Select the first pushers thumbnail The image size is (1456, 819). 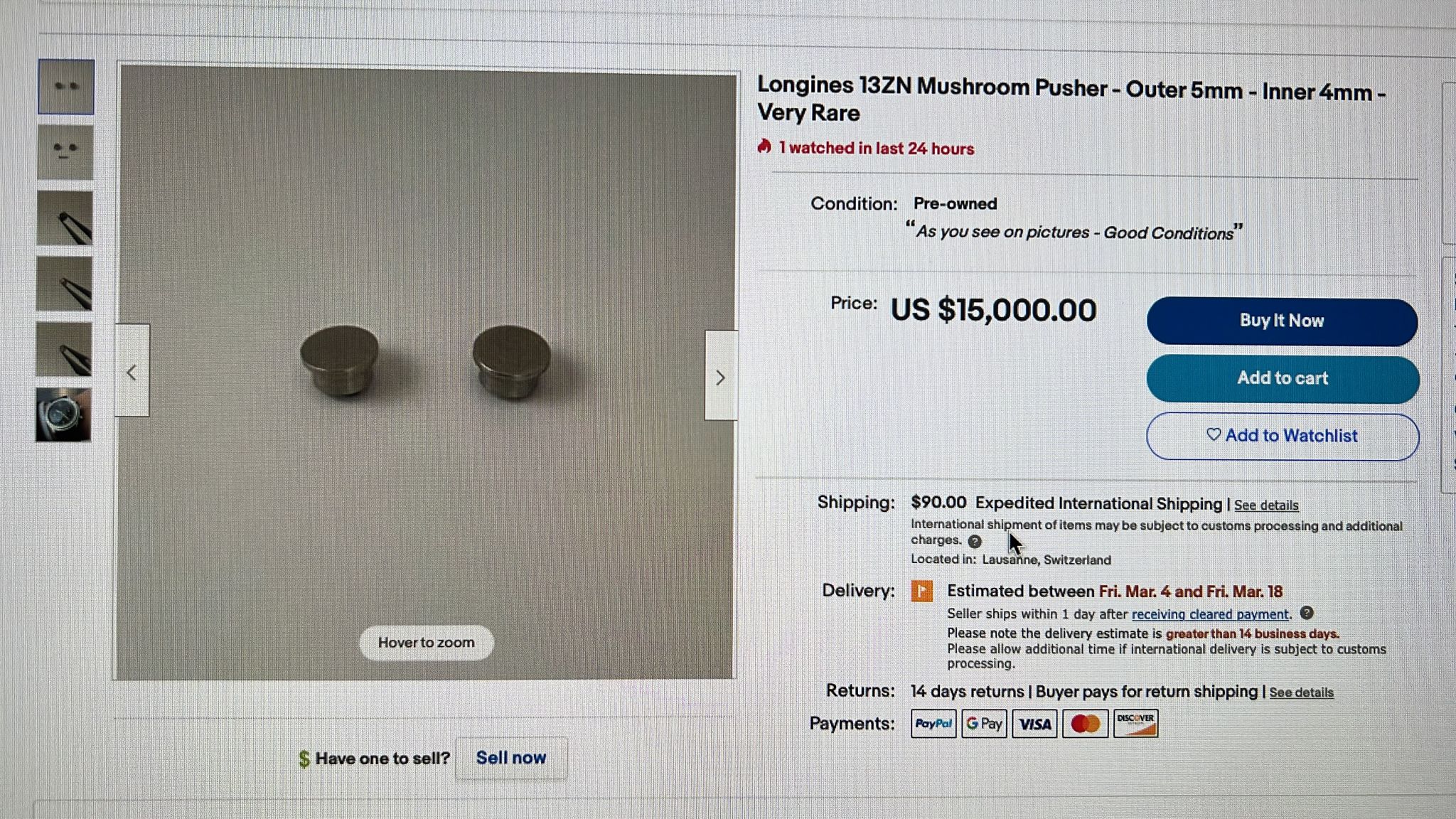66,87
